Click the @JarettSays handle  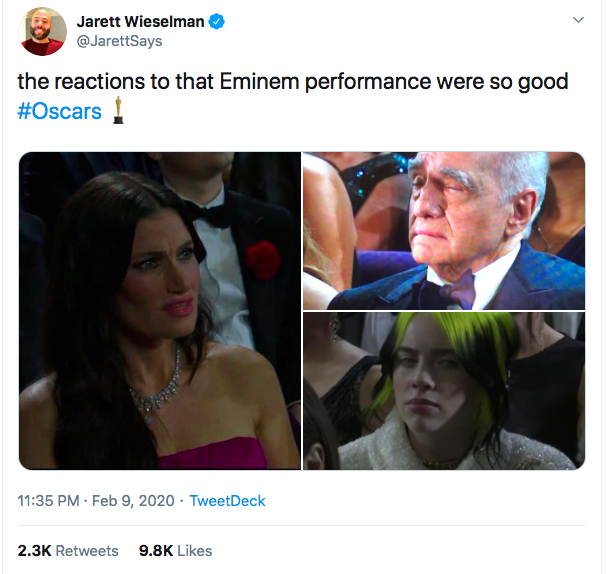click(x=119, y=41)
